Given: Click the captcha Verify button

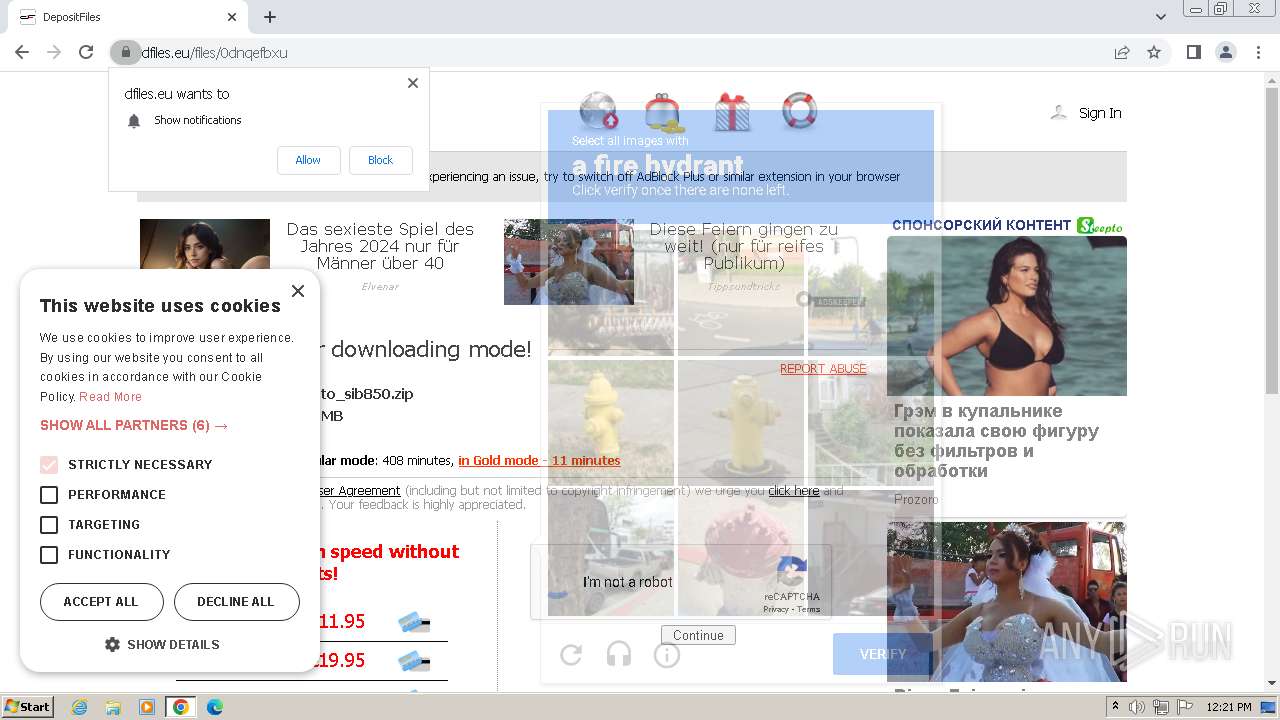Looking at the screenshot, I should point(883,654).
